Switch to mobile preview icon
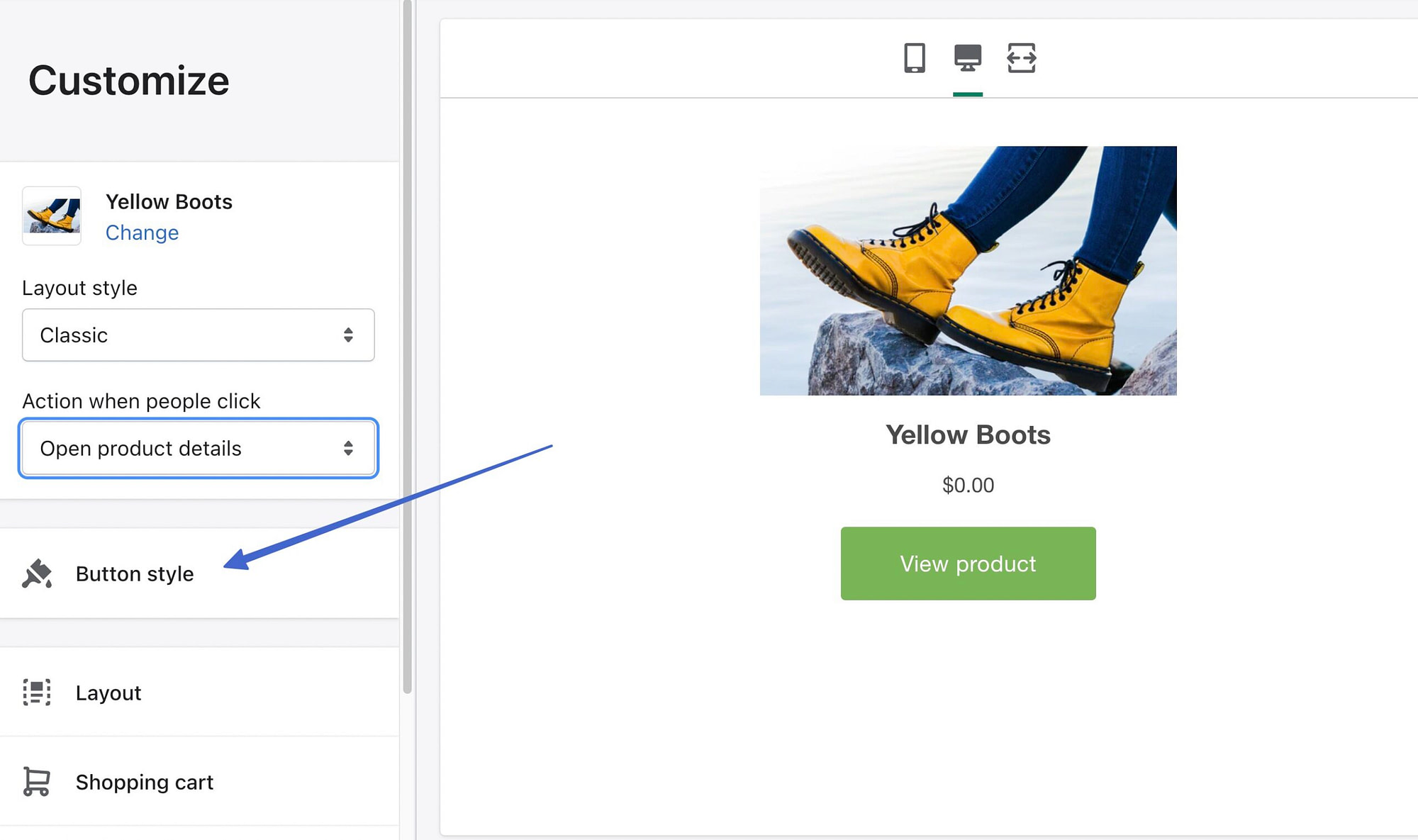 (914, 58)
